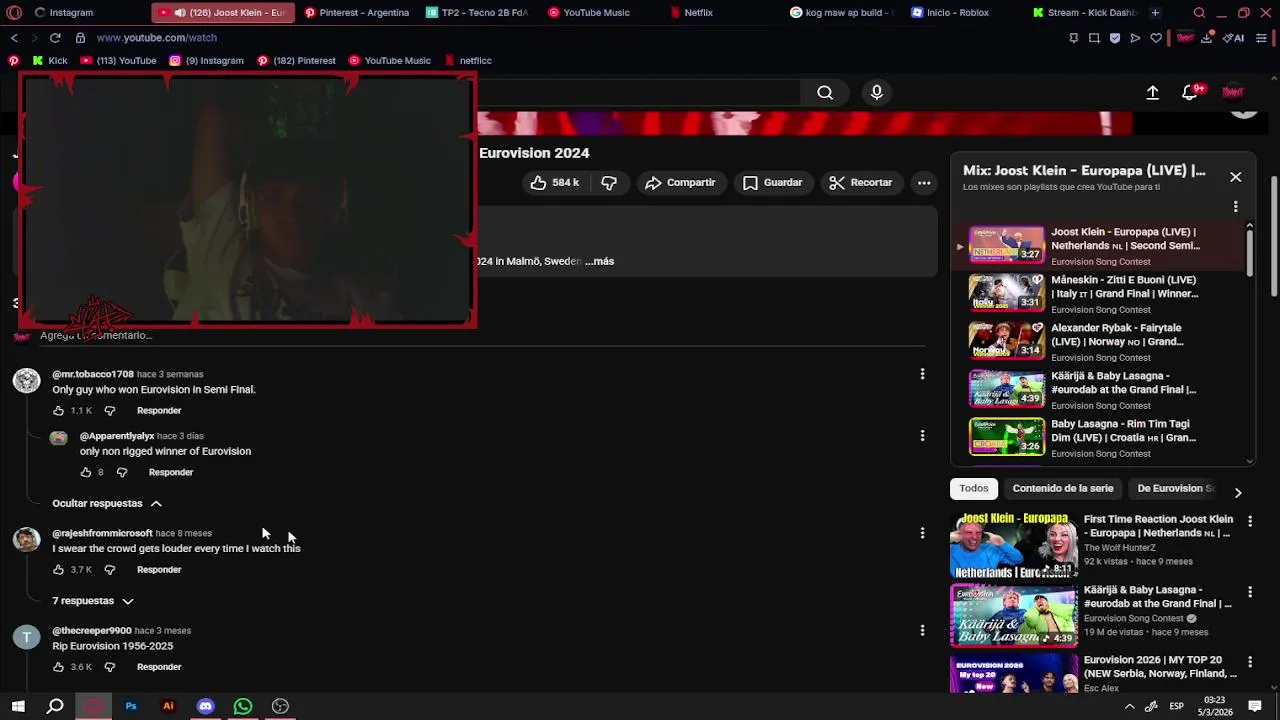Open Photoshop from the taskbar
The image size is (1280, 720).
coord(131,706)
